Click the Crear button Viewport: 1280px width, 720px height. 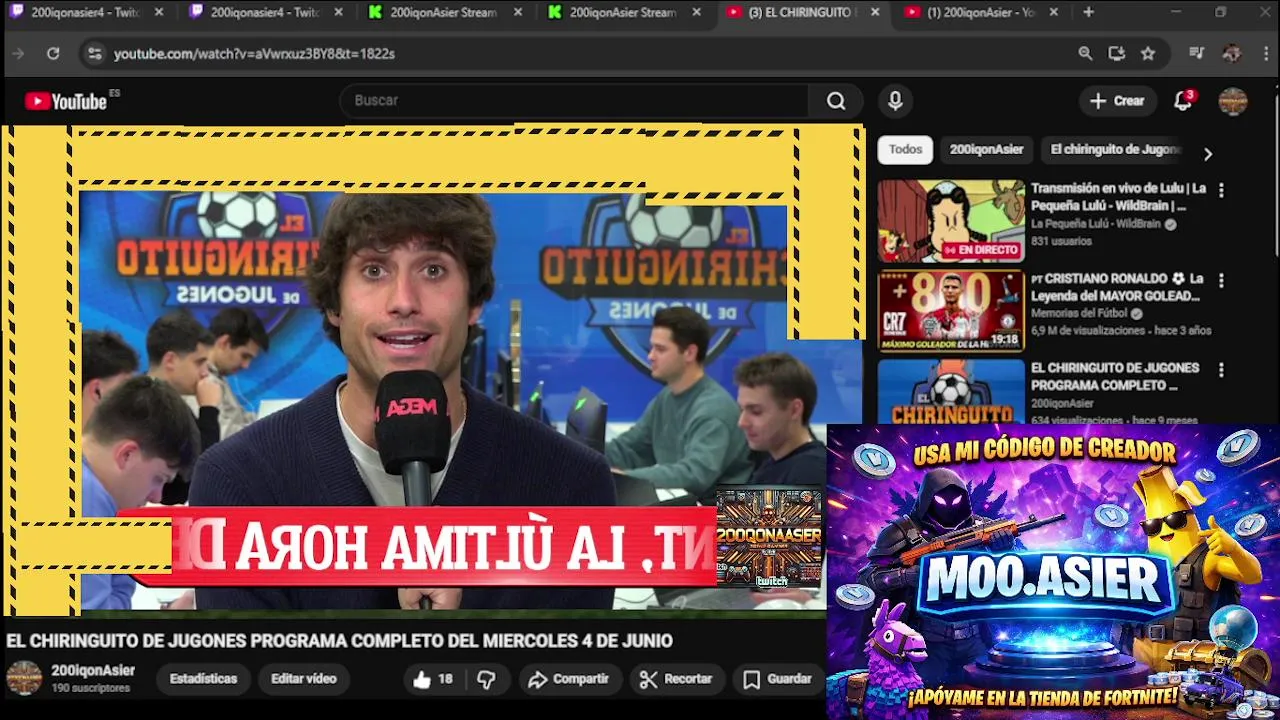pyautogui.click(x=1116, y=100)
